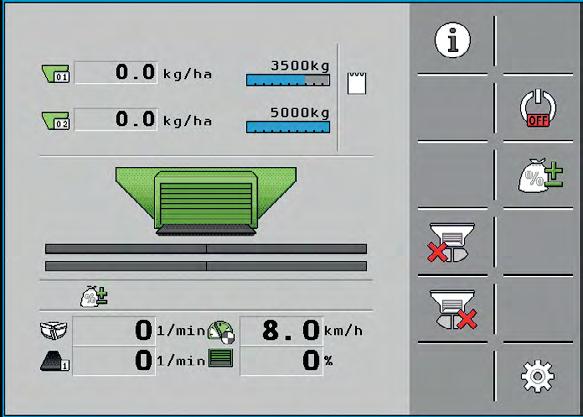
Task: Click the 5000kg capacity label
Action: tap(300, 113)
